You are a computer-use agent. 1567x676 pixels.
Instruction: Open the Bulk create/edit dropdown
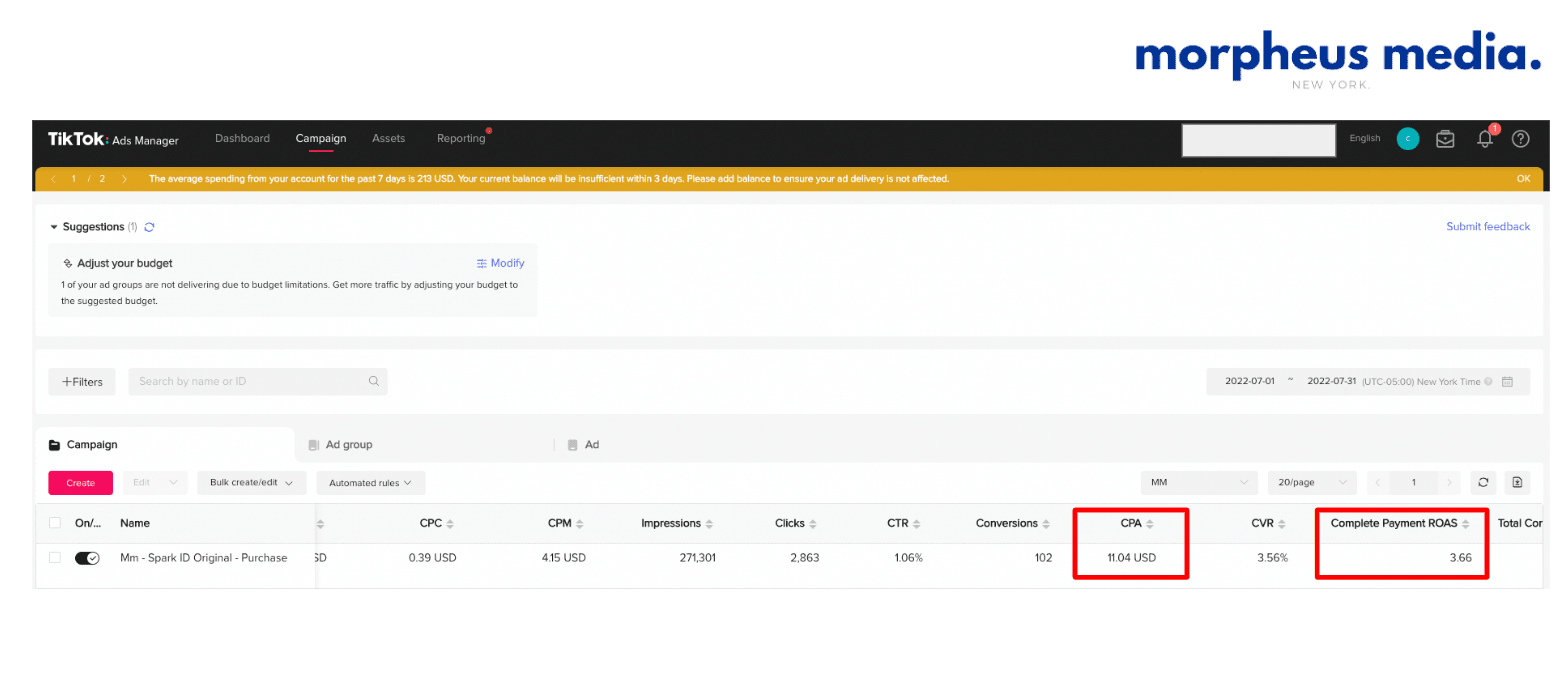[251, 482]
